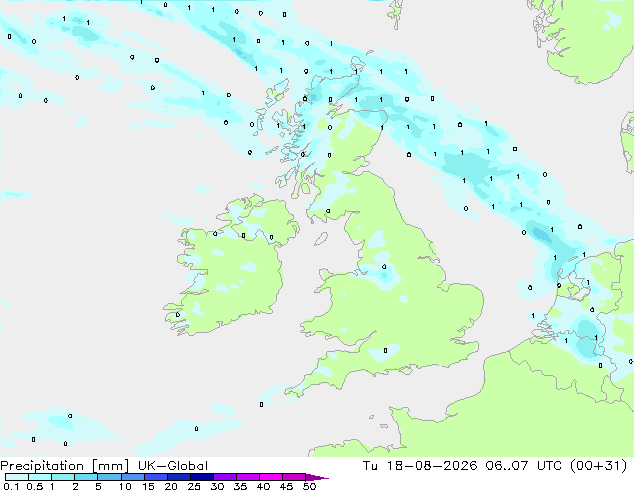
Task: Click the '18-08-2026' date text
Action: click(432, 466)
